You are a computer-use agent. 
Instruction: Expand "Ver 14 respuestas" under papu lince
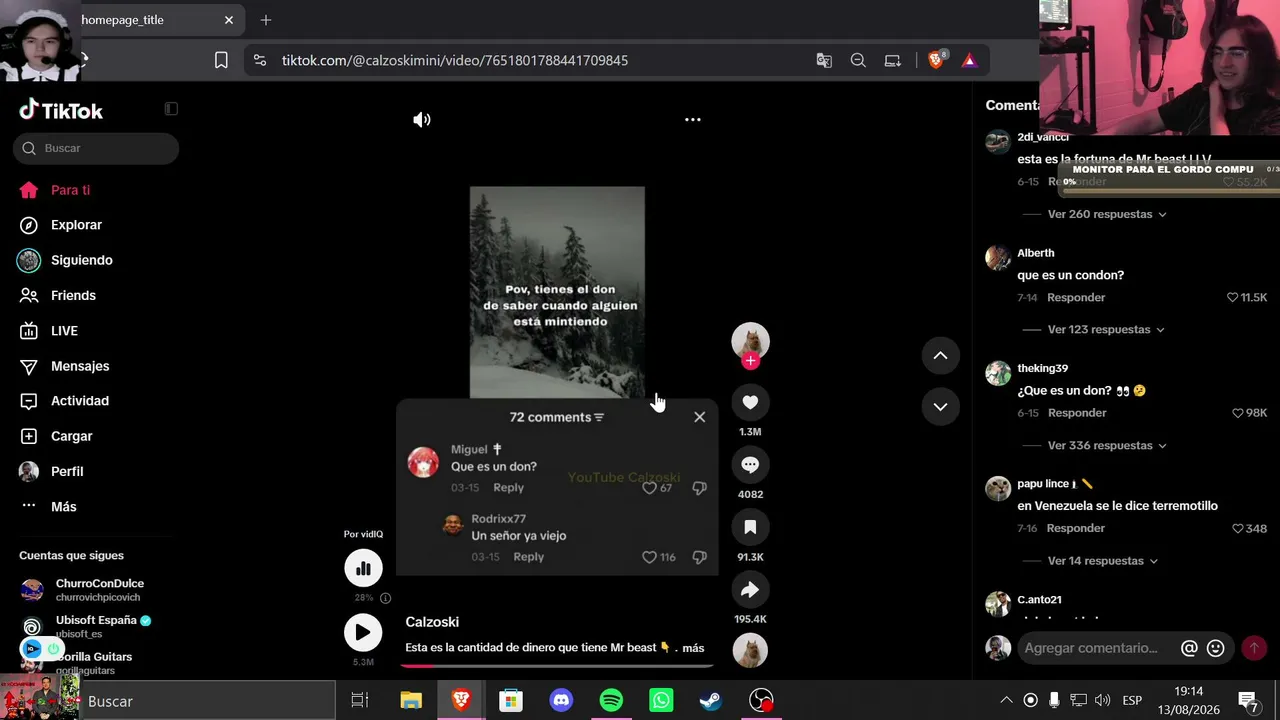(1103, 561)
